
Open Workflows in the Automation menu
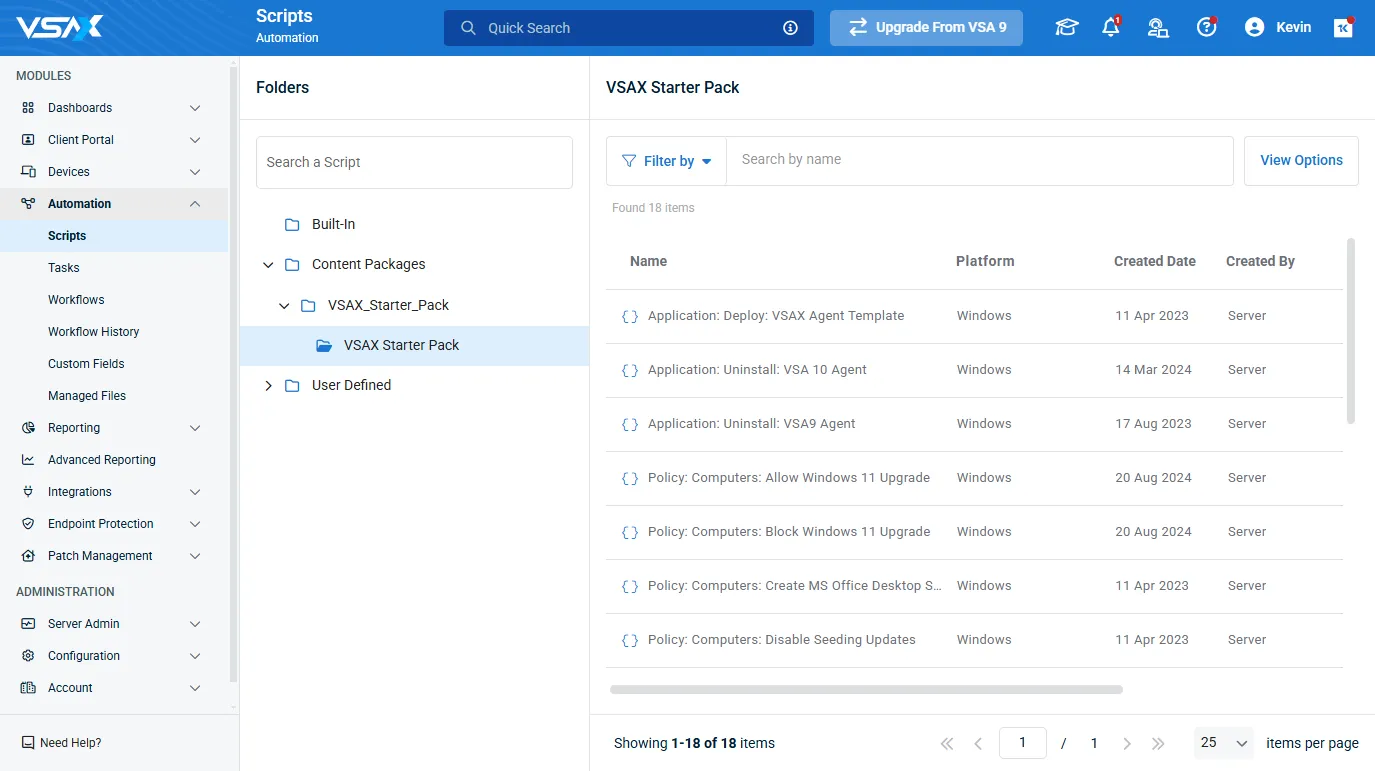click(76, 300)
